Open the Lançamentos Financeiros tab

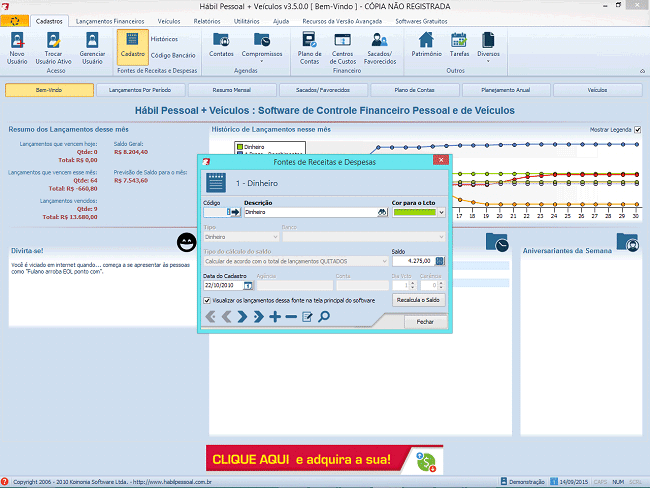[x=110, y=21]
